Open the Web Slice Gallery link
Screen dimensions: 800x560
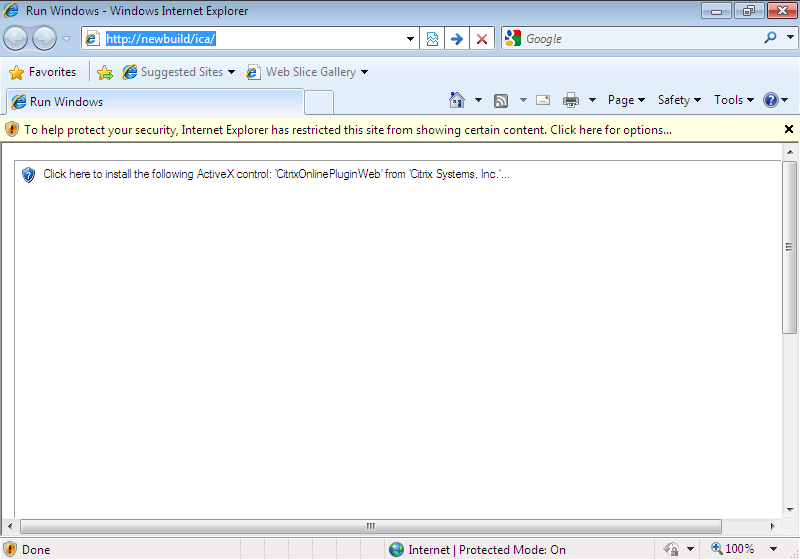tap(307, 72)
